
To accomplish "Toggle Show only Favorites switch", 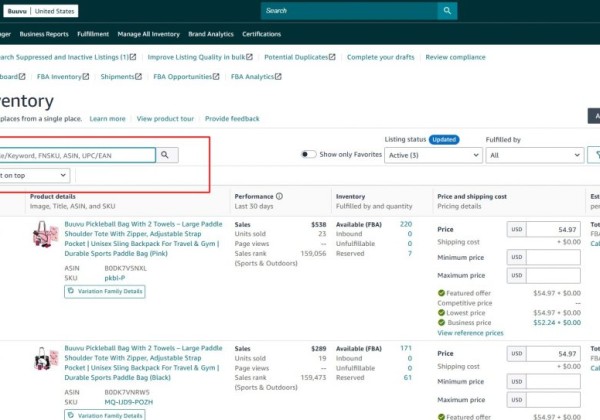I will click(309, 155).
